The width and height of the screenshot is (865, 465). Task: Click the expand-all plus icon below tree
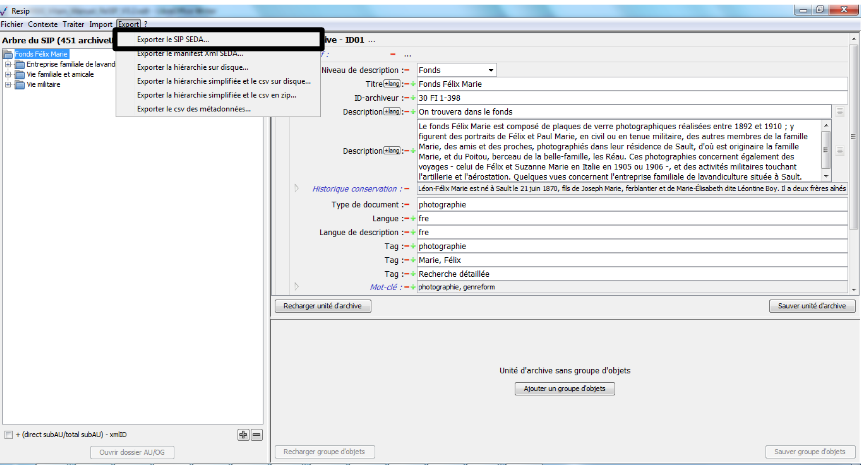click(243, 435)
